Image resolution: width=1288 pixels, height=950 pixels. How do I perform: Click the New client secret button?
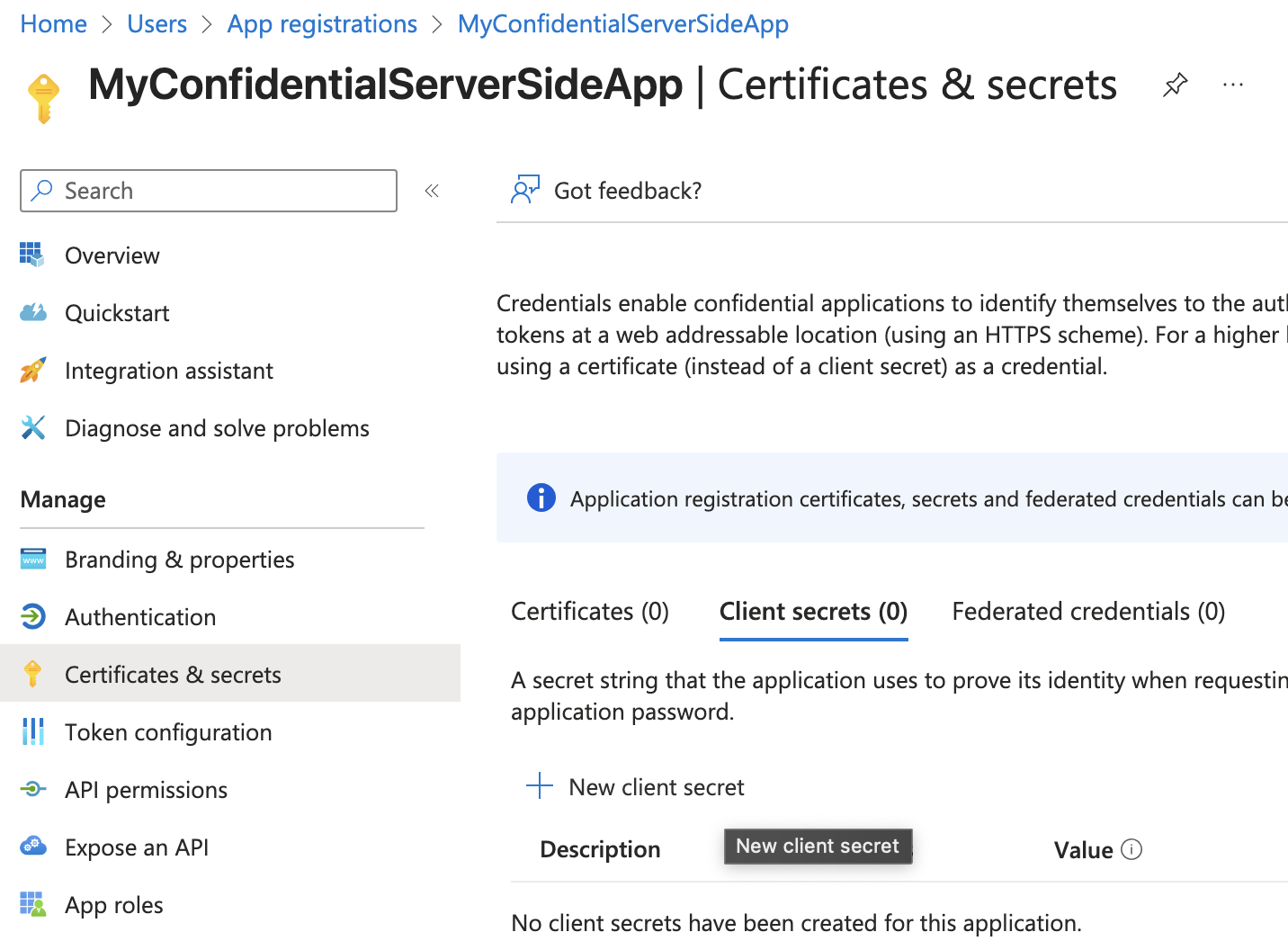coord(656,787)
